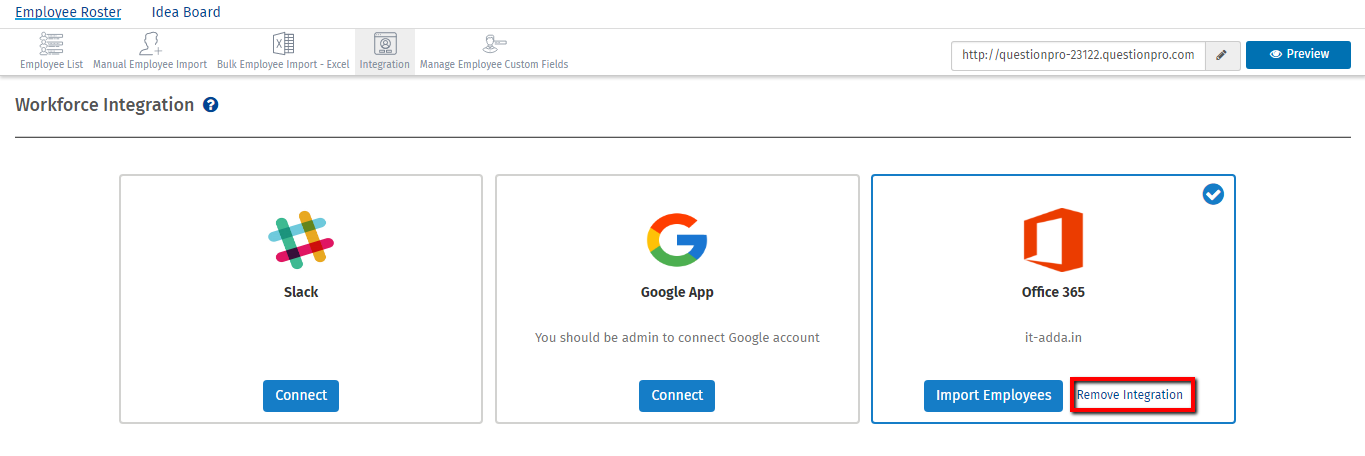Screen dimensions: 1365x456
Task: Click the Manual Employee Import icon
Action: coord(150,44)
